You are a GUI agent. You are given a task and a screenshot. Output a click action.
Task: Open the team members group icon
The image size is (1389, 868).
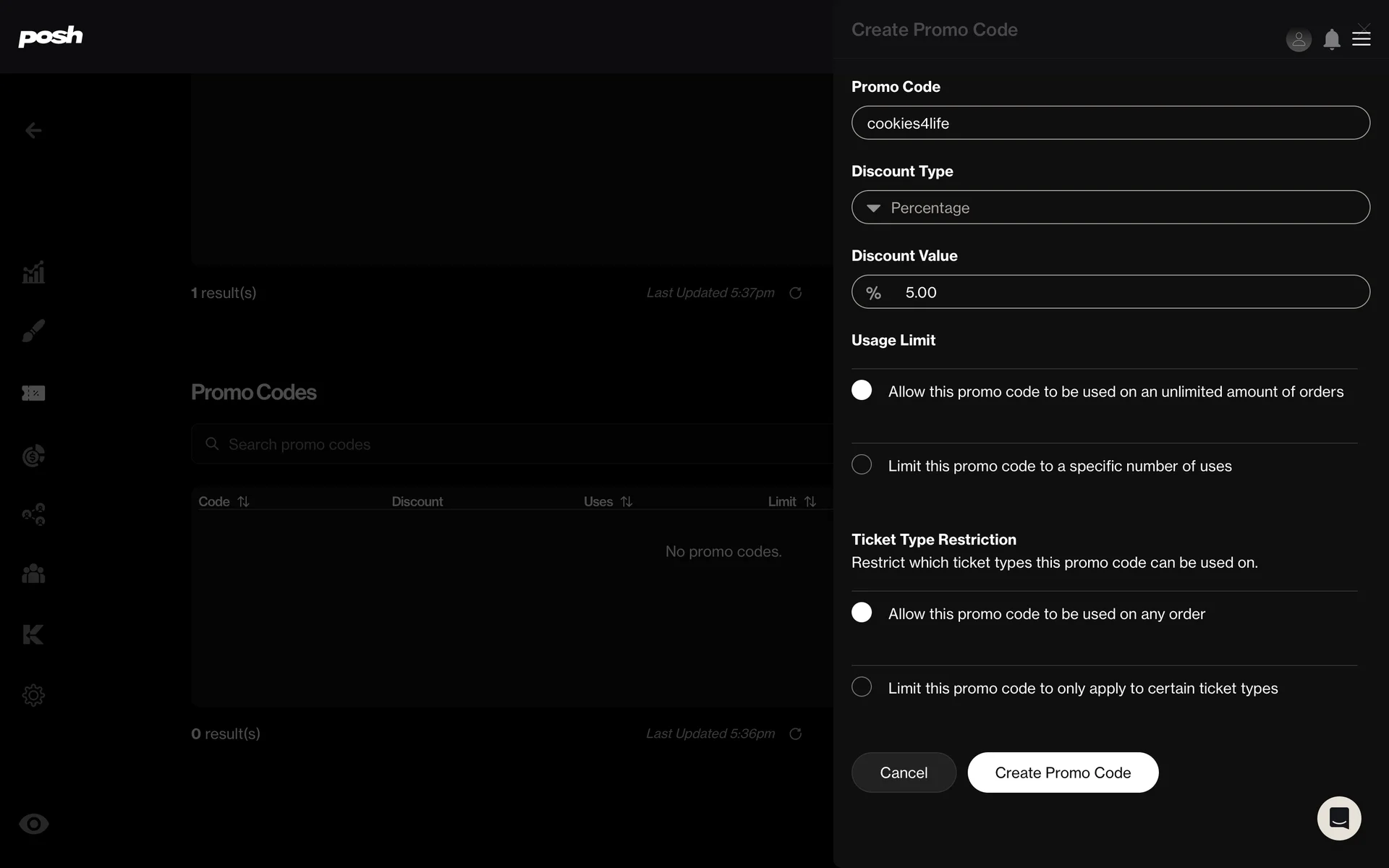tap(33, 574)
